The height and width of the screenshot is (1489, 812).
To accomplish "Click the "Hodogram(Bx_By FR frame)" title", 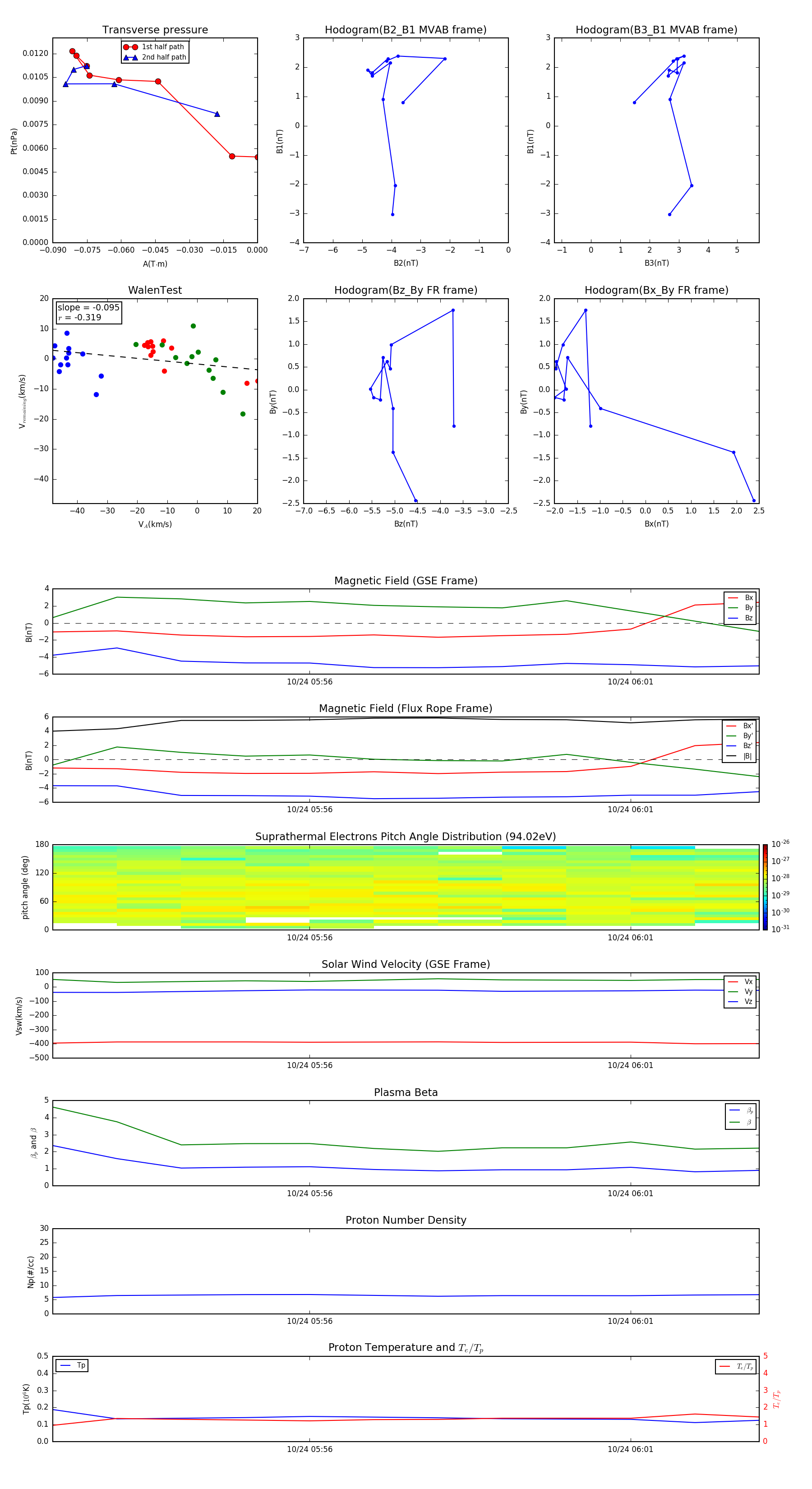I will tap(656, 290).
